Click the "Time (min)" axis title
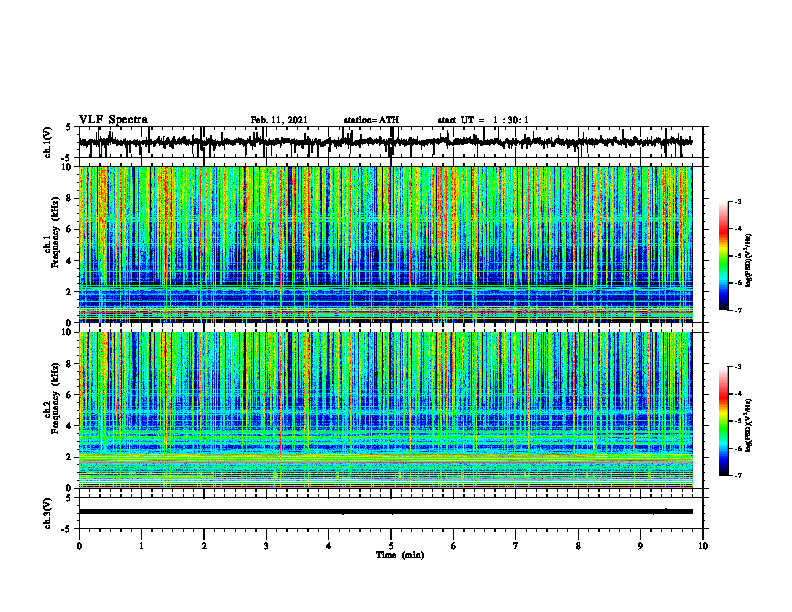The width and height of the screenshot is (792, 612). 400,555
